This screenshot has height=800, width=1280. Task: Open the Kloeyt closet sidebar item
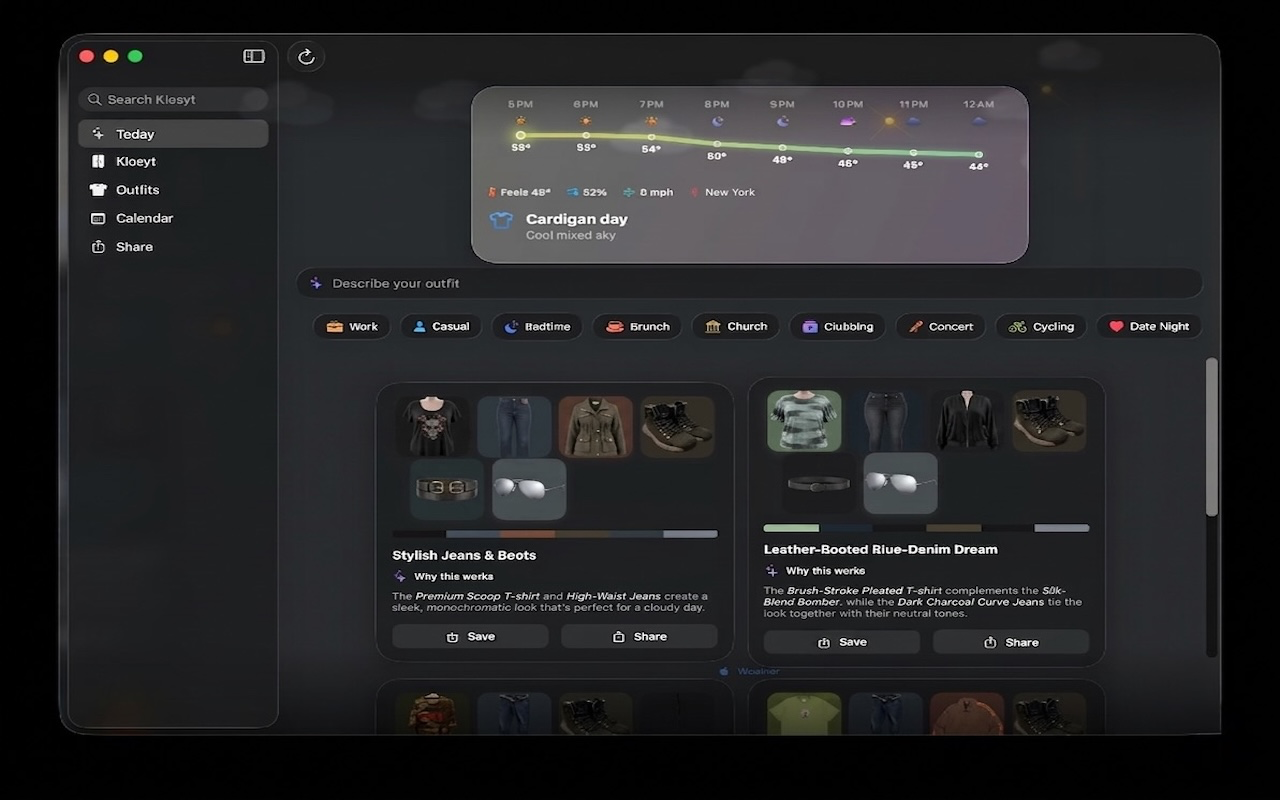[173, 161]
